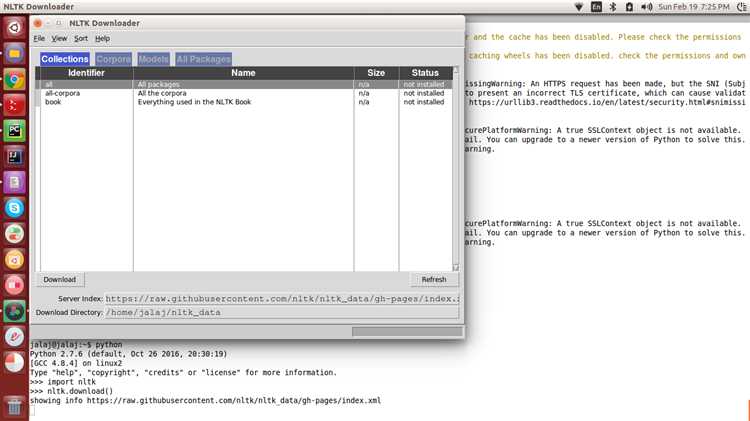The image size is (750, 421).
Task: Open the clock showing Sun Feb 19
Action: click(x=694, y=7)
